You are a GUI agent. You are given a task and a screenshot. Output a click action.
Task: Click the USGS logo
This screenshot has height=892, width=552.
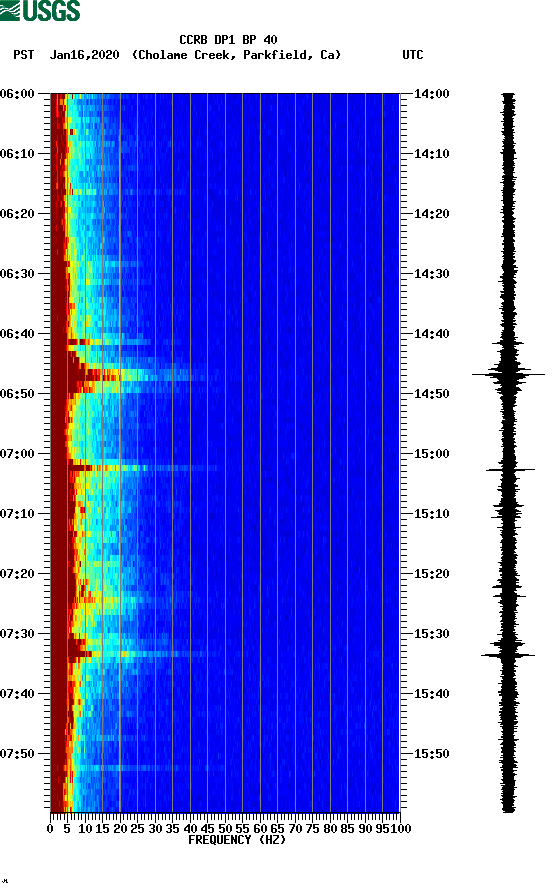40,10
